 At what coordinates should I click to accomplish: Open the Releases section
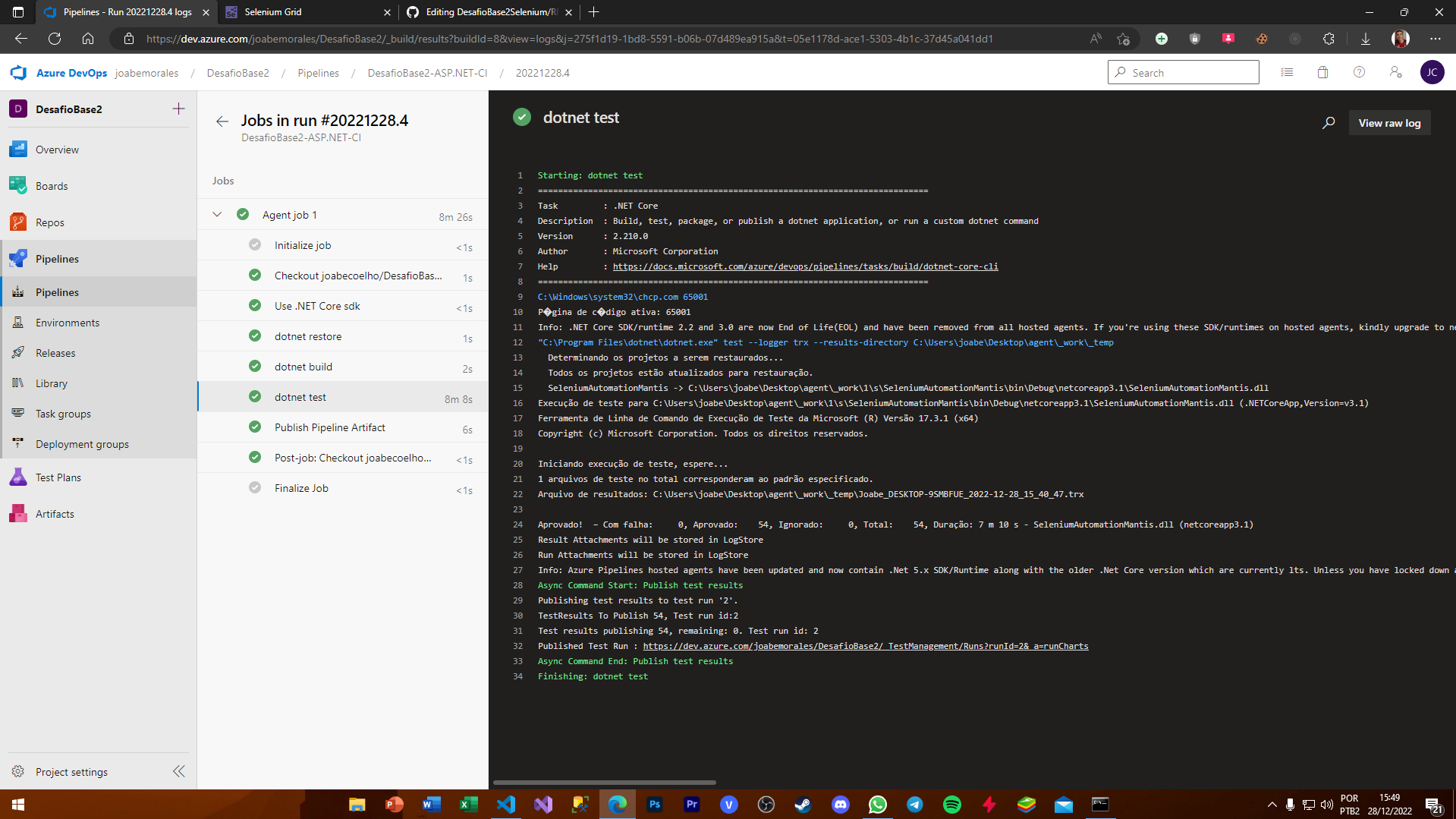56,352
